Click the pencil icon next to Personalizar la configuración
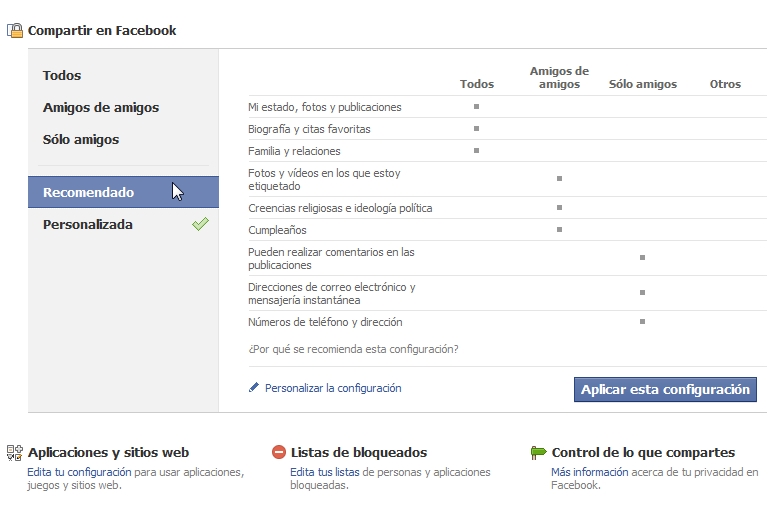 click(x=254, y=388)
